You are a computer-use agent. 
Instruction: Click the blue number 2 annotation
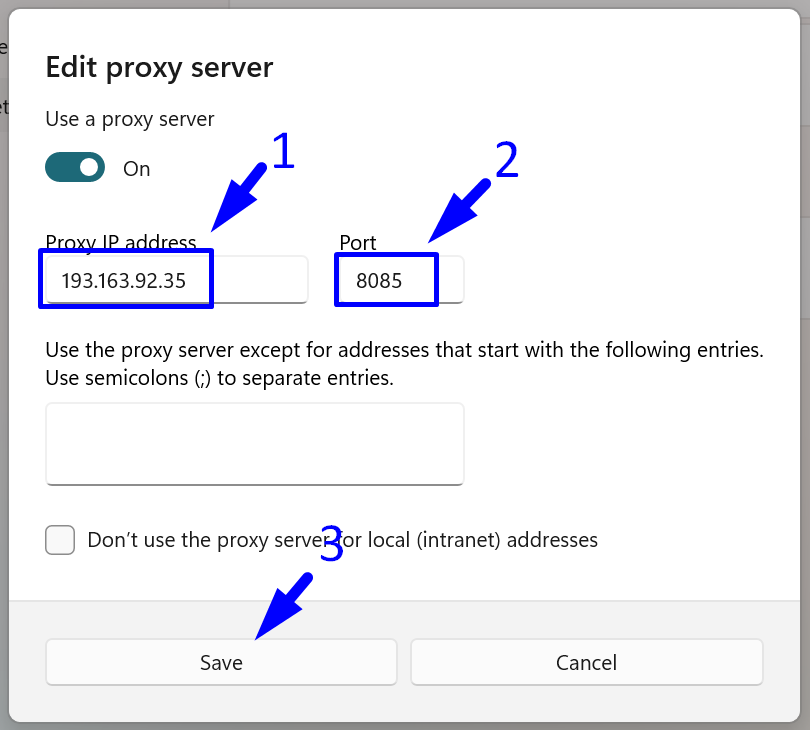coord(507,161)
